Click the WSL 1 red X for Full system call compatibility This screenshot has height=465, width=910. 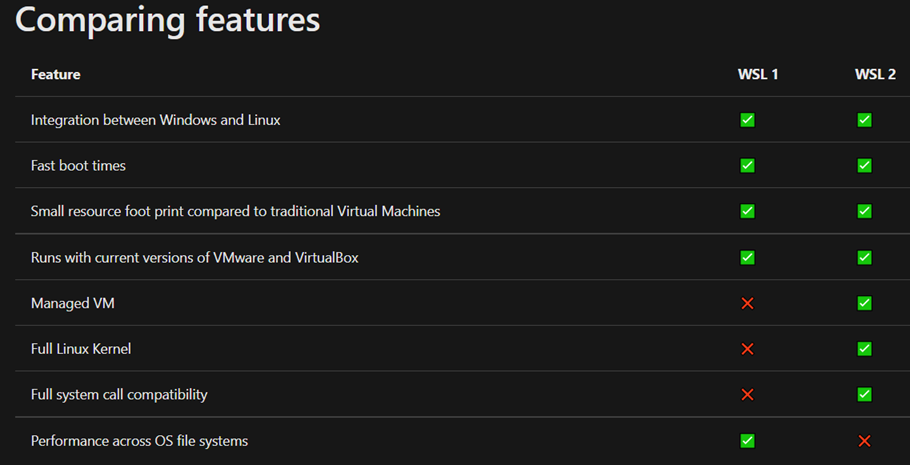click(748, 395)
